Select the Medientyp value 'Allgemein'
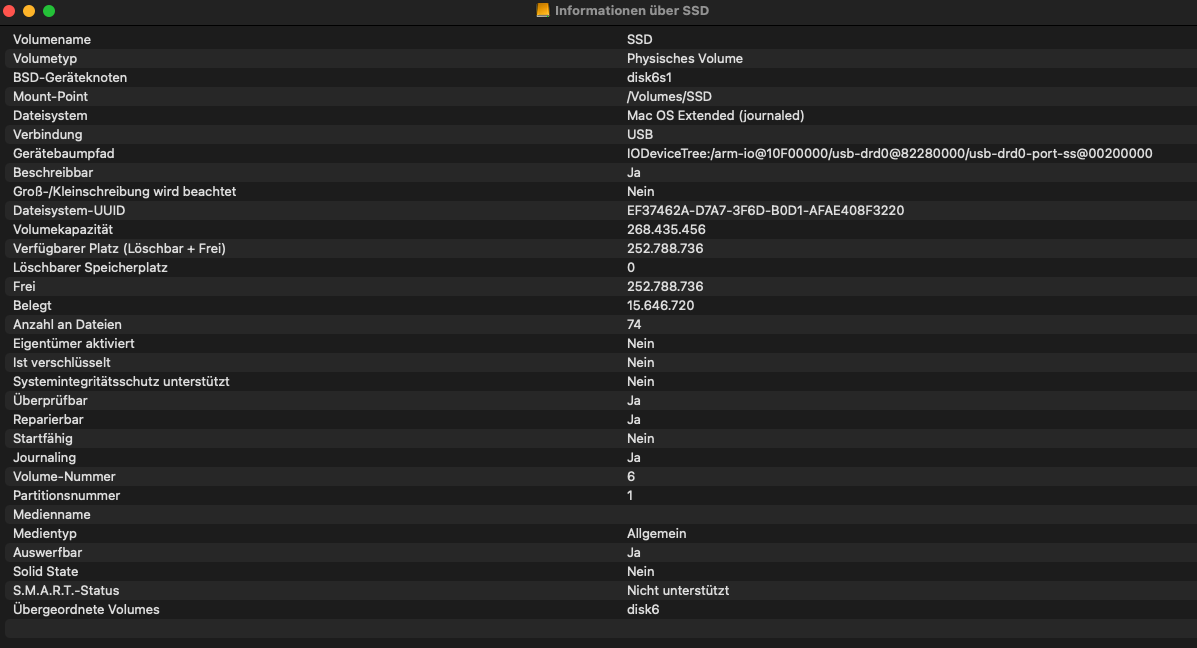The height and width of the screenshot is (648, 1197). click(656, 534)
